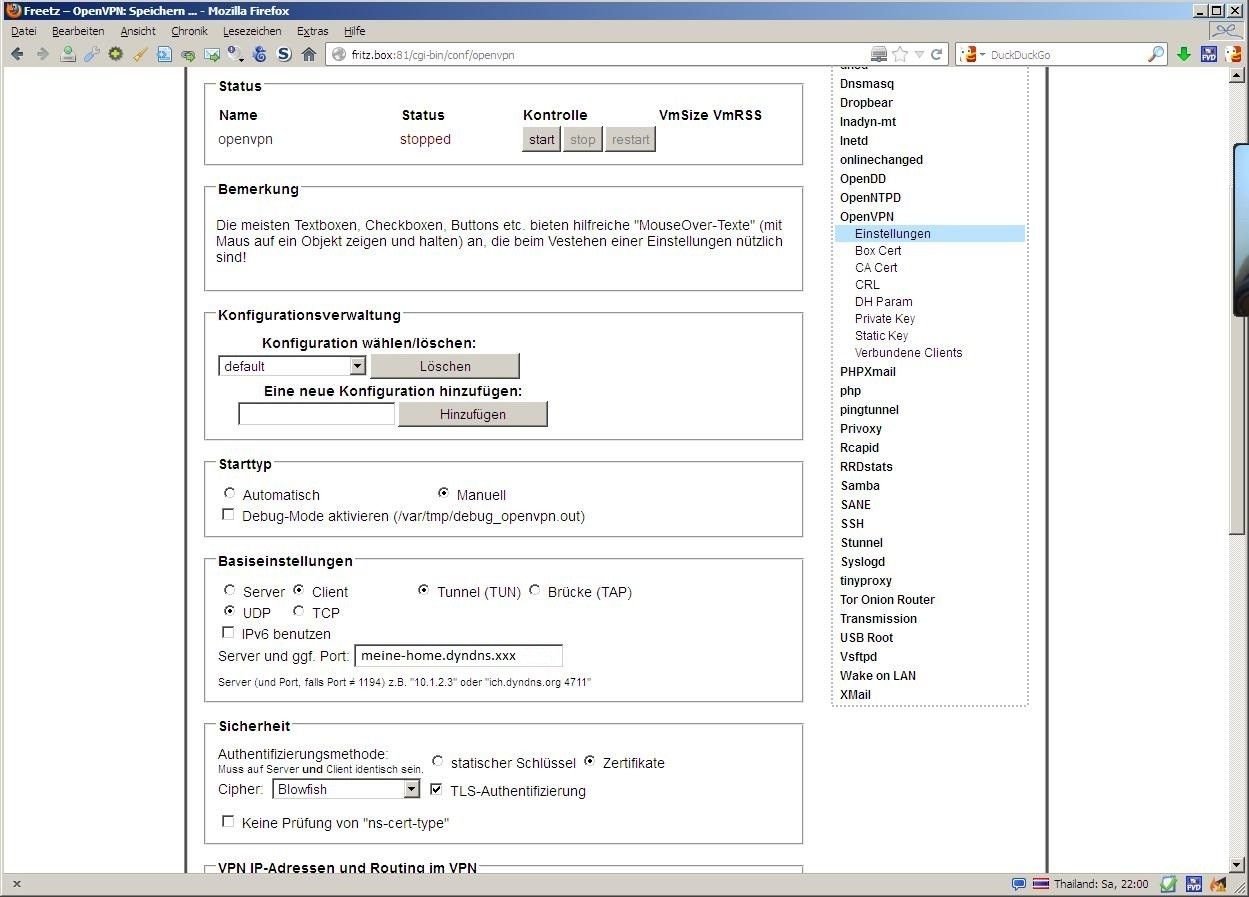The image size is (1249, 897).
Task: Enable Debug-Mode aktivieren checkbox
Action: [x=228, y=515]
